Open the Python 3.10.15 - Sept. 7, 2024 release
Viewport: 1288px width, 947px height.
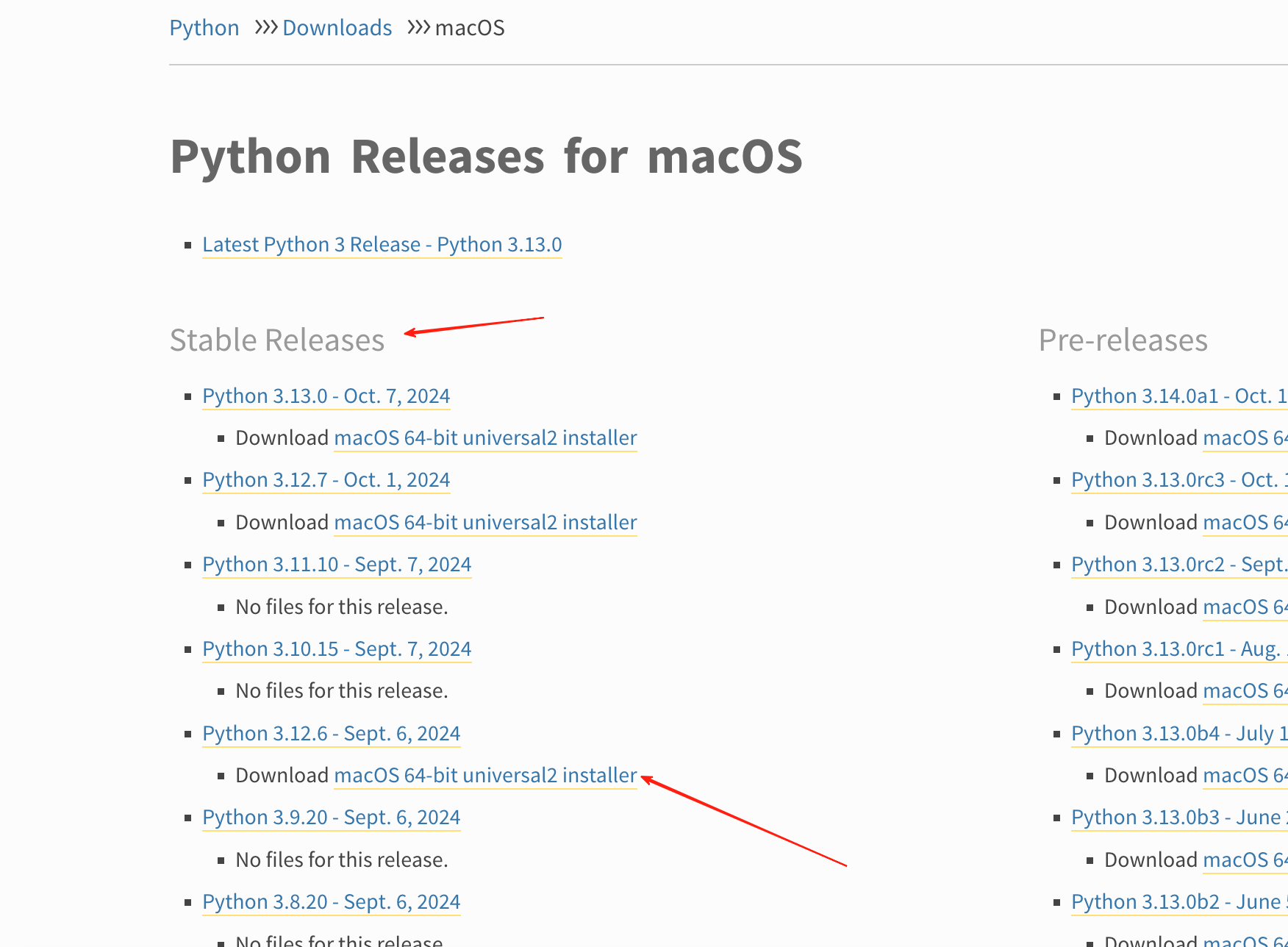coord(337,648)
